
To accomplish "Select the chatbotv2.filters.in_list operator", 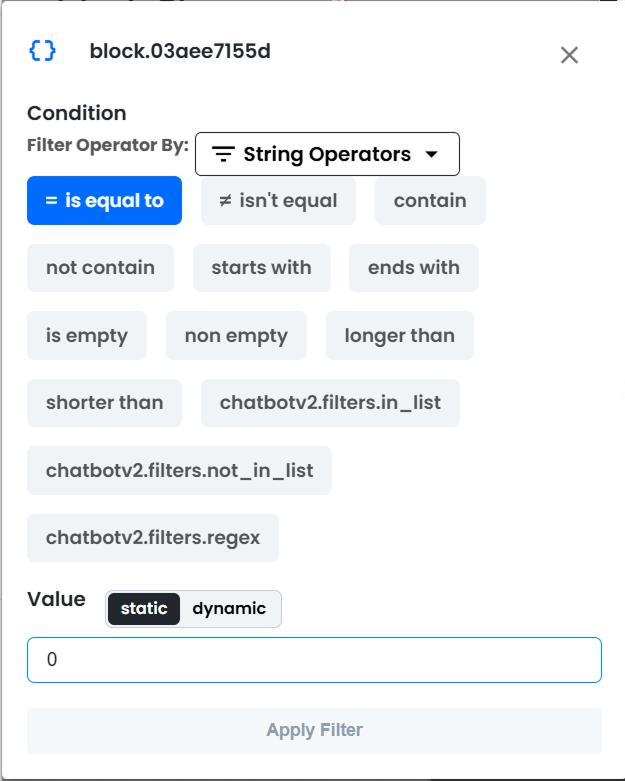I will click(x=330, y=402).
